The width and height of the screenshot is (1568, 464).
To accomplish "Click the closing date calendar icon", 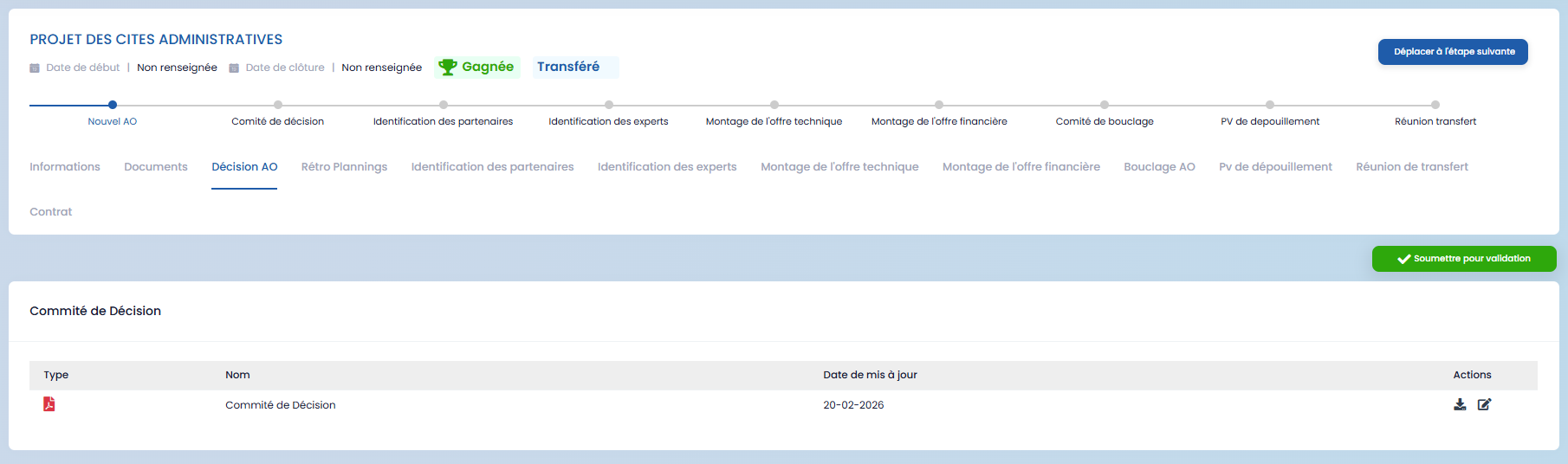I will click(234, 68).
